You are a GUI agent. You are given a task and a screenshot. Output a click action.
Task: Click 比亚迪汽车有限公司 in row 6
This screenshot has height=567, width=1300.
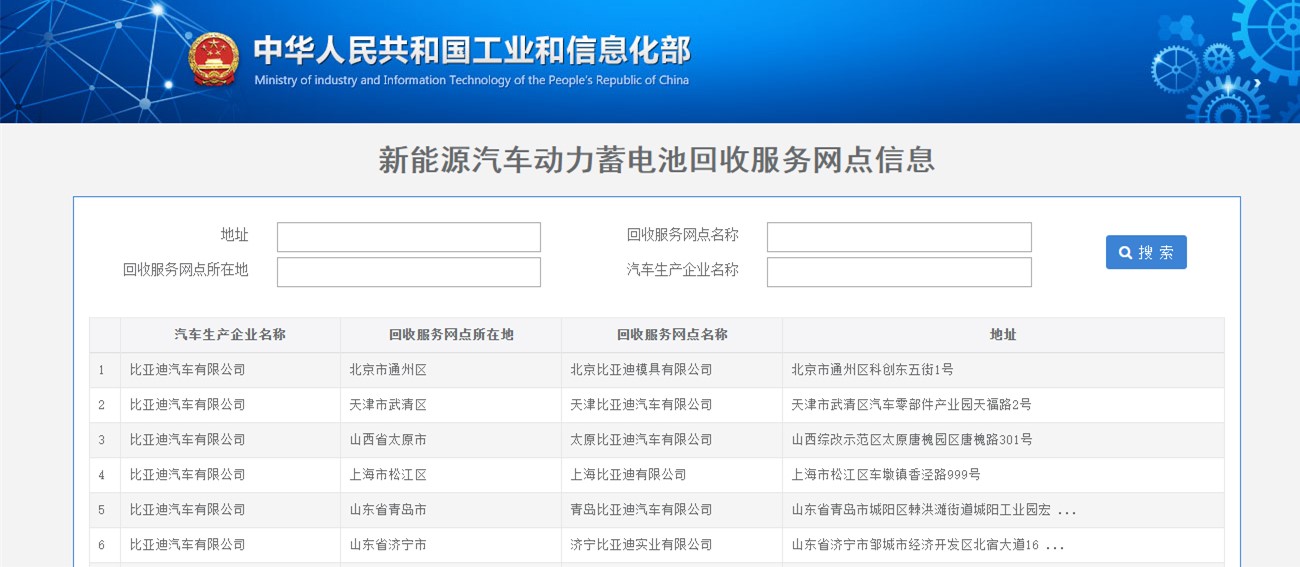point(187,545)
